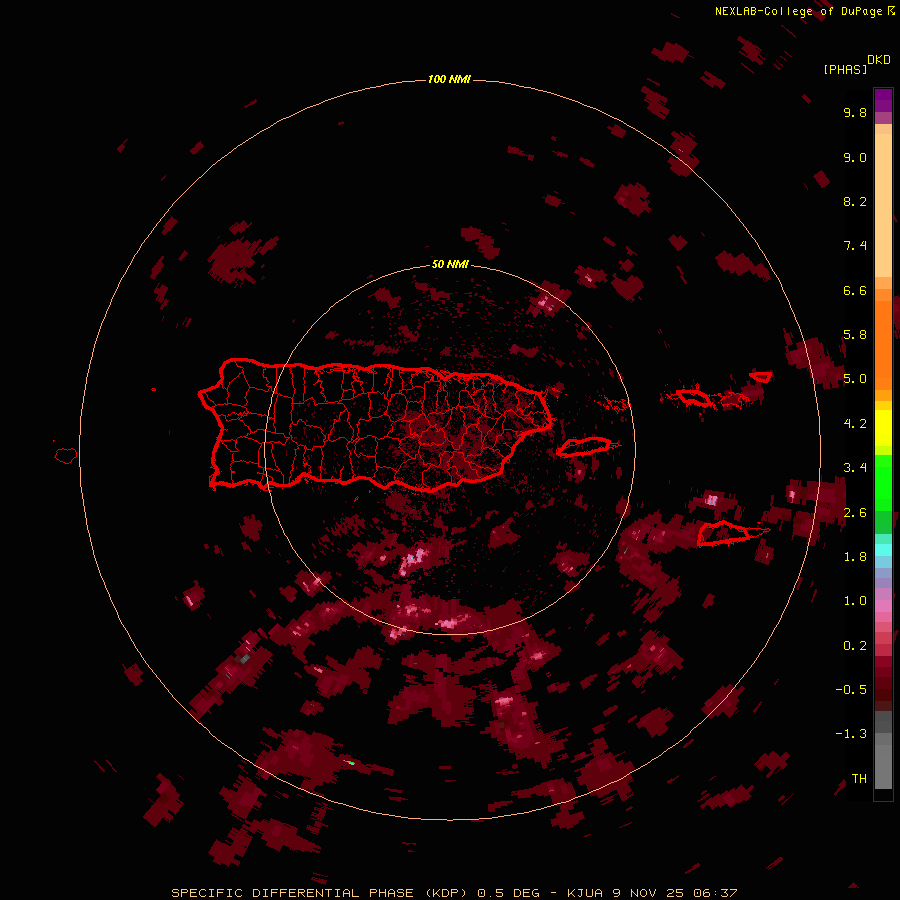Click the bright green segment of the color bar
The height and width of the screenshot is (900, 900).
point(883,485)
